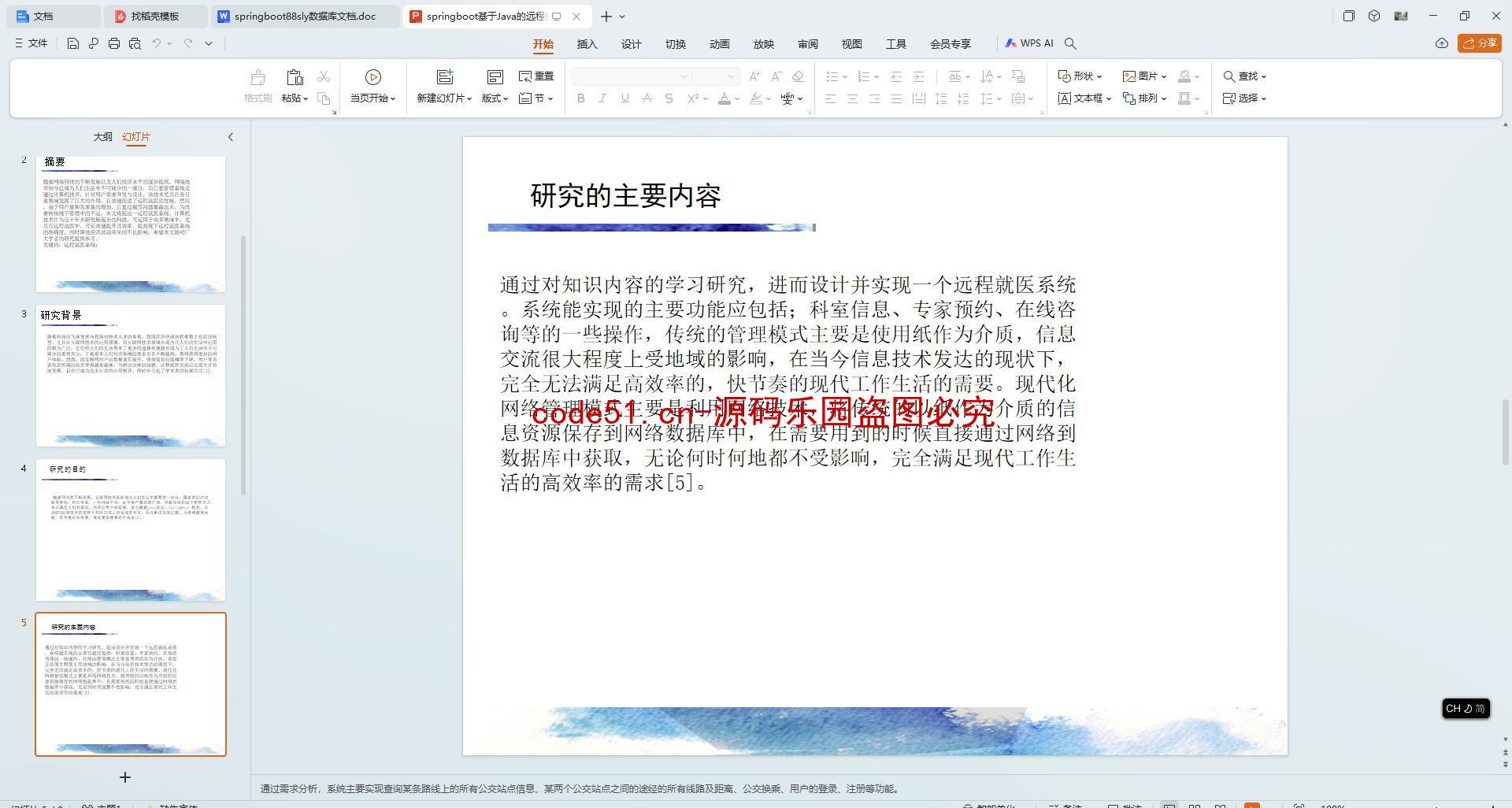
Task: Click the Decrease Indent icon
Action: click(x=896, y=76)
